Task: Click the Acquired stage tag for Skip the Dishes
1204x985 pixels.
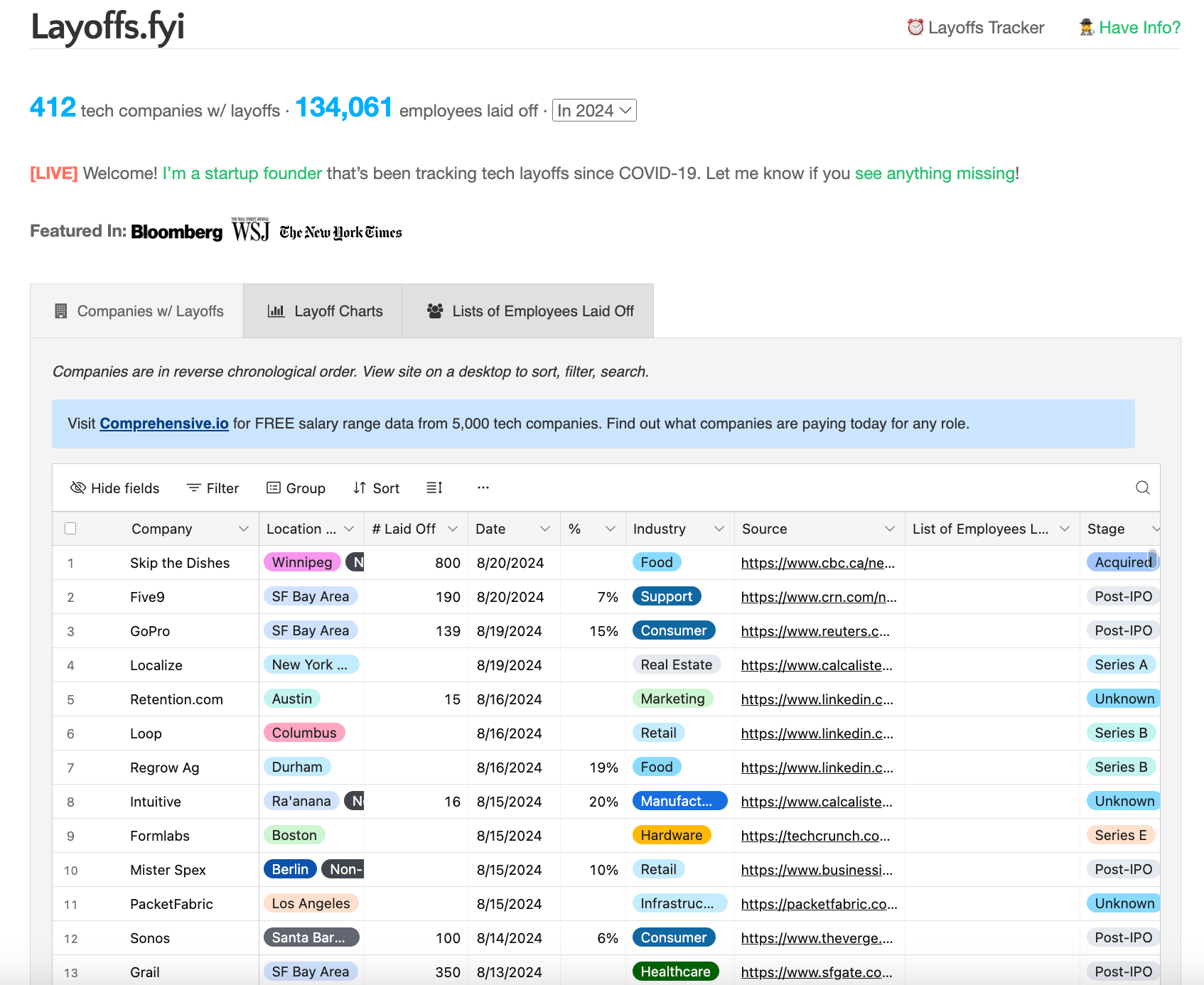Action: 1123,562
